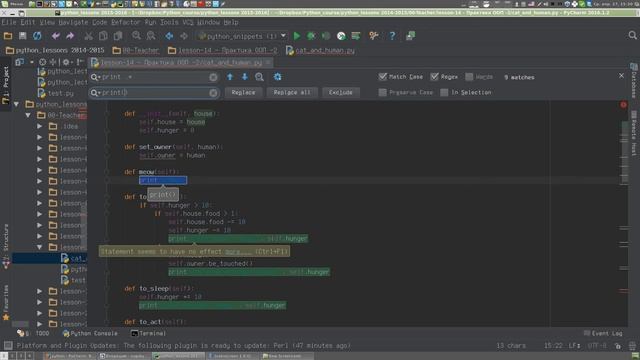This screenshot has width=640, height=360.
Task: Enable the Words checkbox
Action: pos(469,77)
